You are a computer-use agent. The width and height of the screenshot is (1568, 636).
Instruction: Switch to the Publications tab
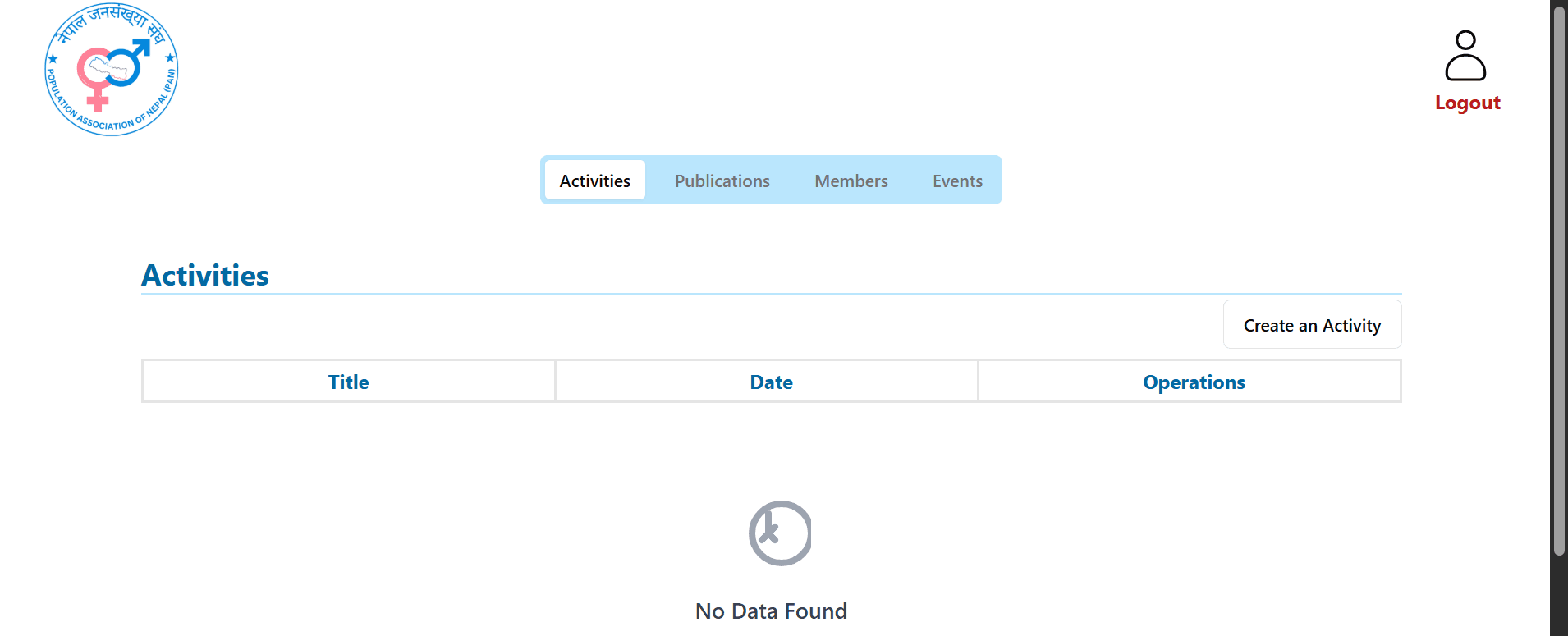[x=722, y=181]
